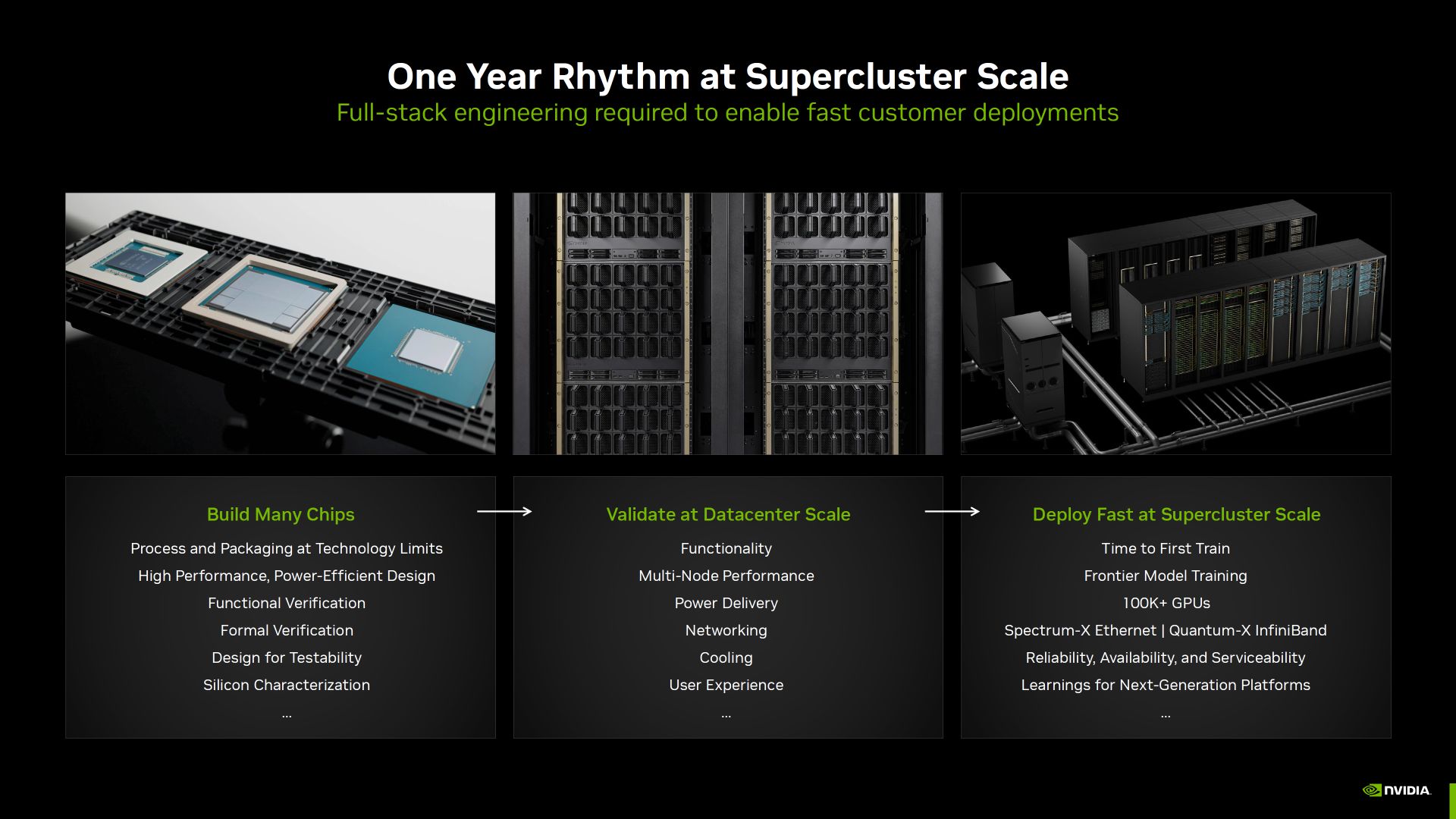Select the 'Time to First Train' line
This screenshot has width=1456, height=819.
1166,548
